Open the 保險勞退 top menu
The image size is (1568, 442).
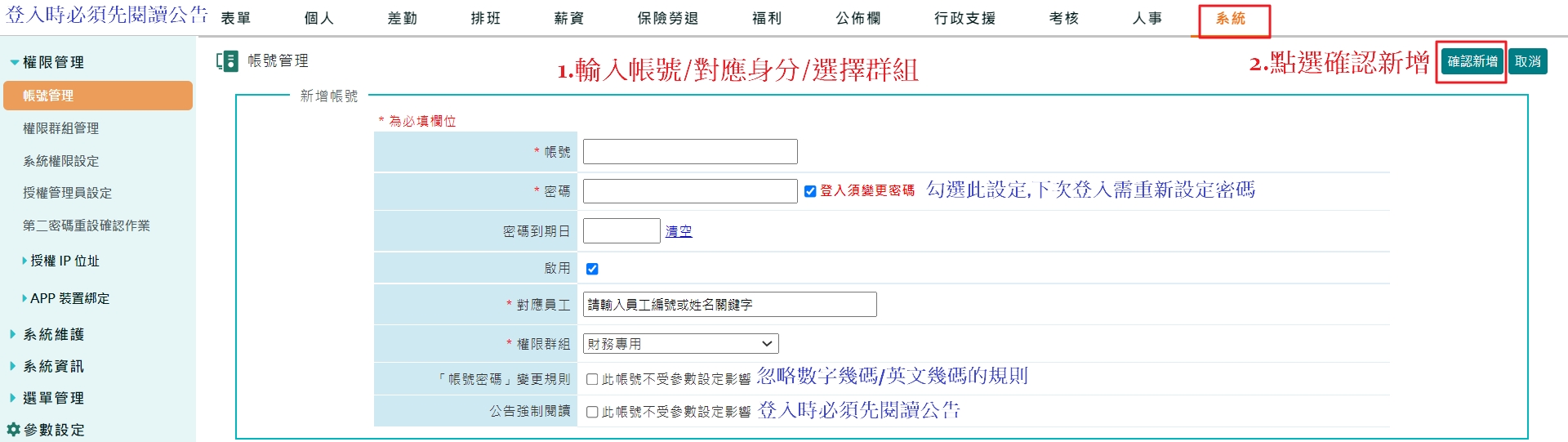(x=668, y=18)
